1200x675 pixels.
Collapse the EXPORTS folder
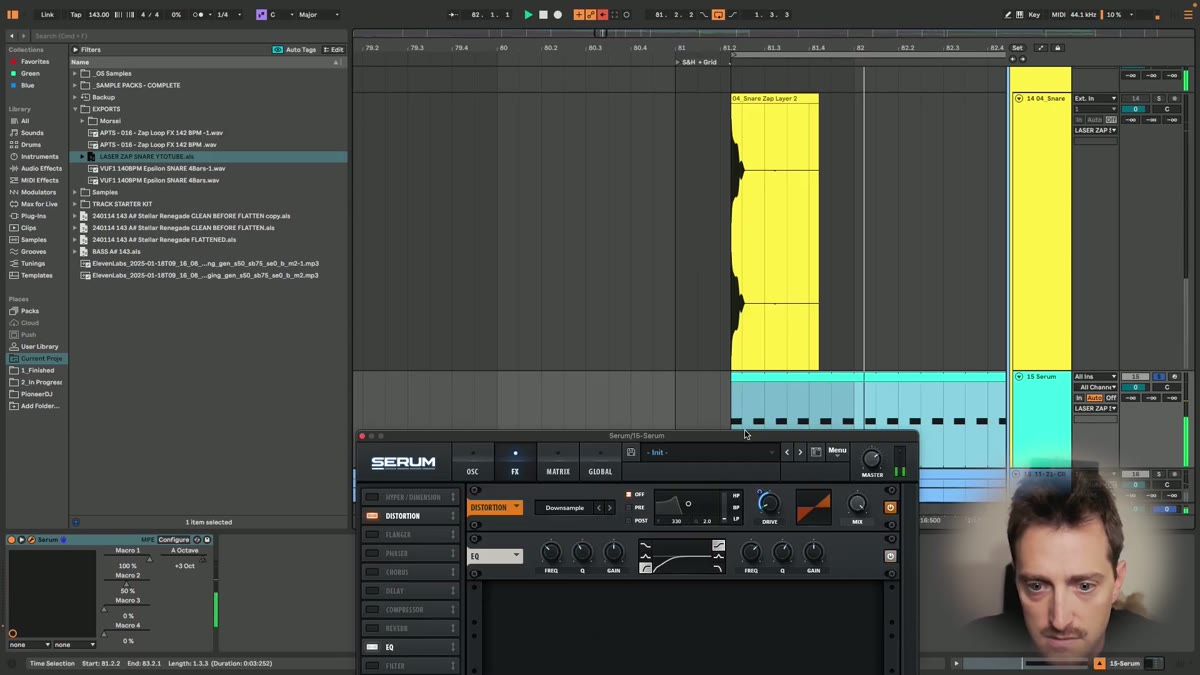pyautogui.click(x=75, y=109)
